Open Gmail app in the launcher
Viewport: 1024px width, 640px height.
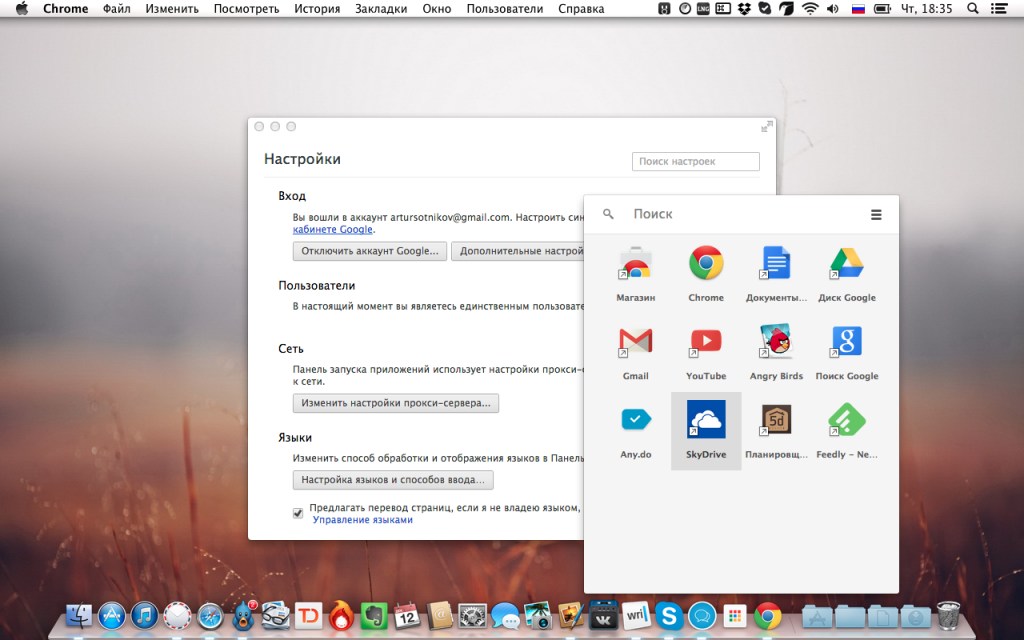point(636,342)
